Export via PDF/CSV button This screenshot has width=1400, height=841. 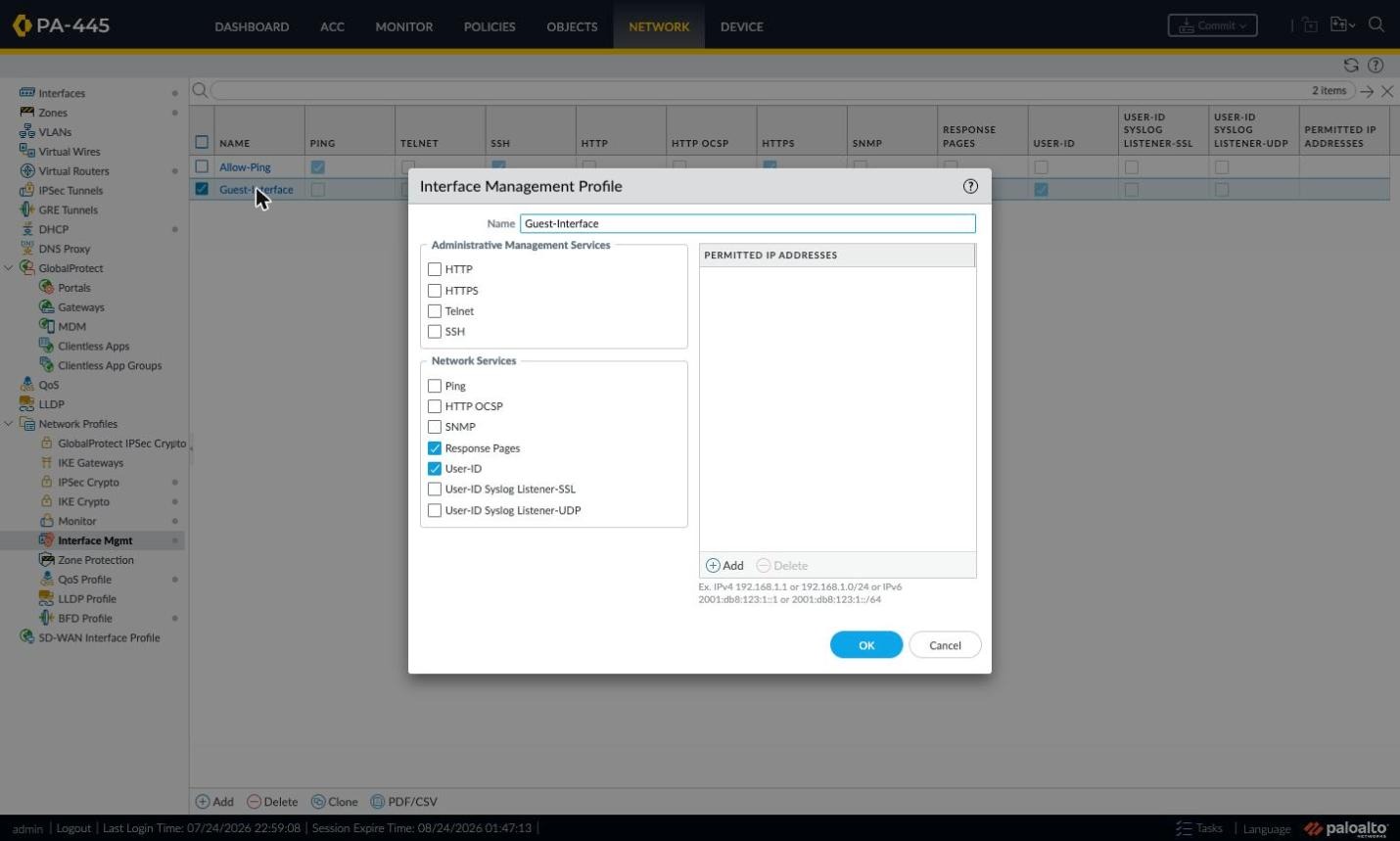point(404,802)
